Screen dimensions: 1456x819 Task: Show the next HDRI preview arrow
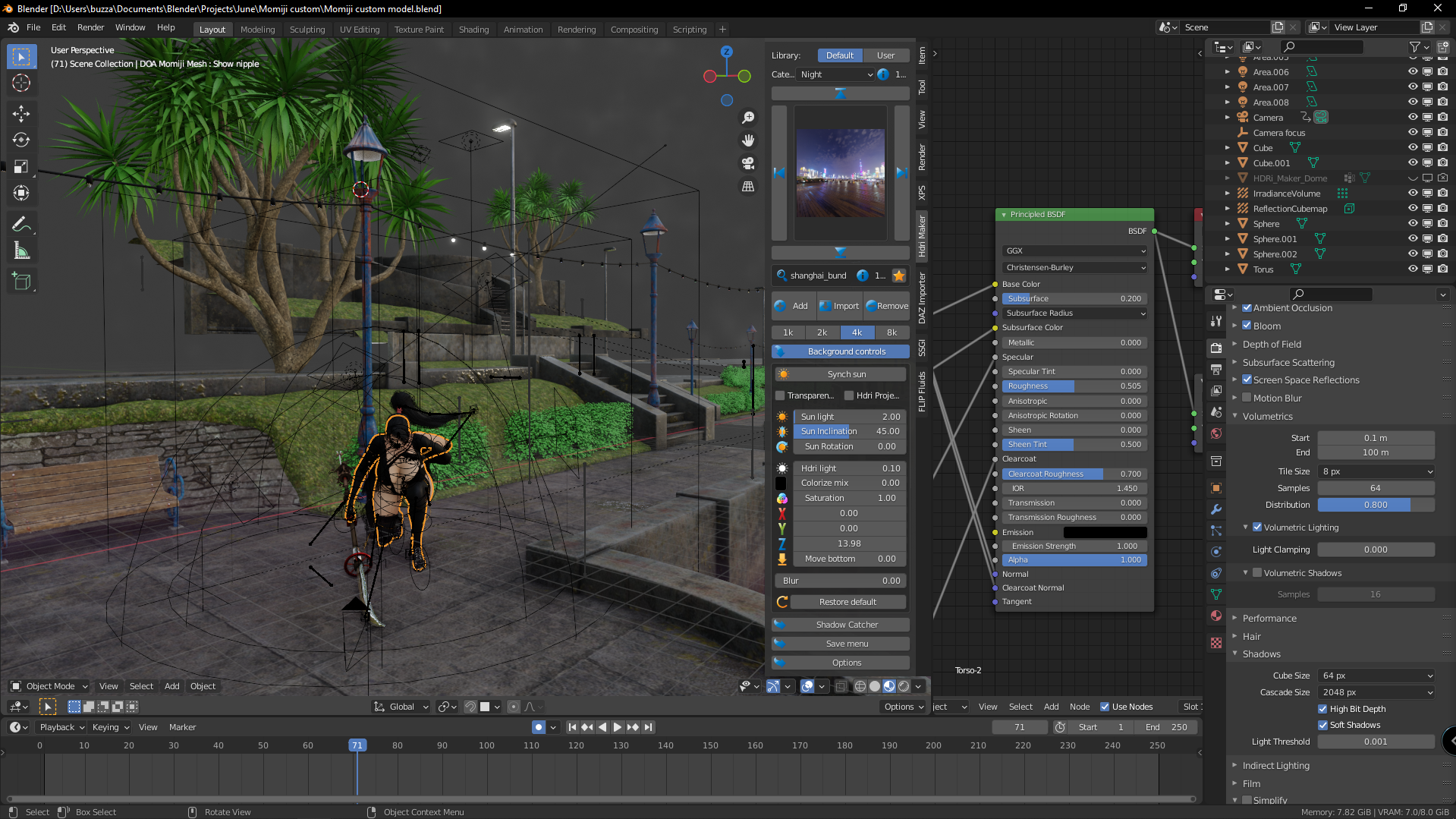click(901, 173)
